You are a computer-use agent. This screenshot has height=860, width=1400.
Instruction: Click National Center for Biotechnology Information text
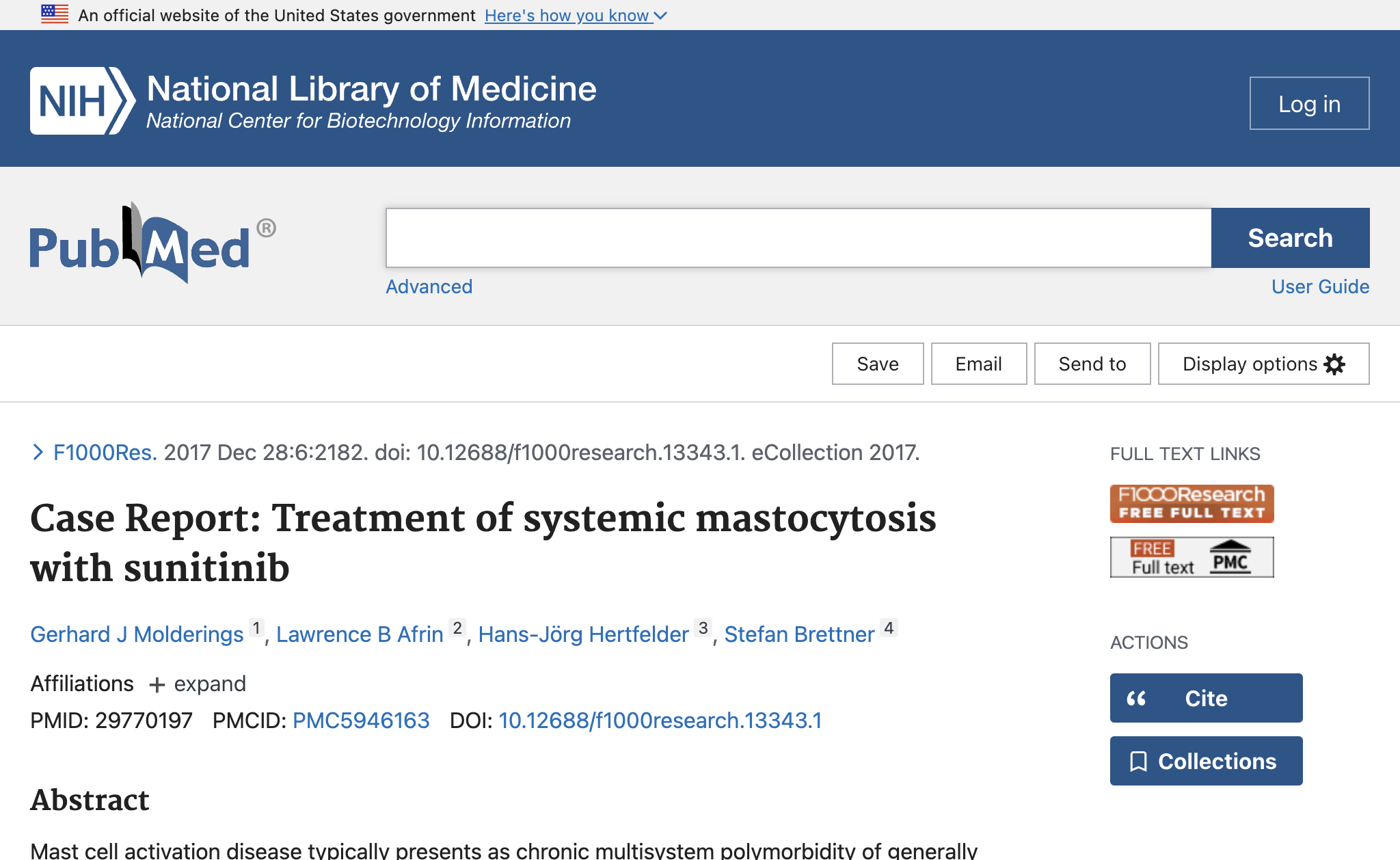[x=358, y=121]
